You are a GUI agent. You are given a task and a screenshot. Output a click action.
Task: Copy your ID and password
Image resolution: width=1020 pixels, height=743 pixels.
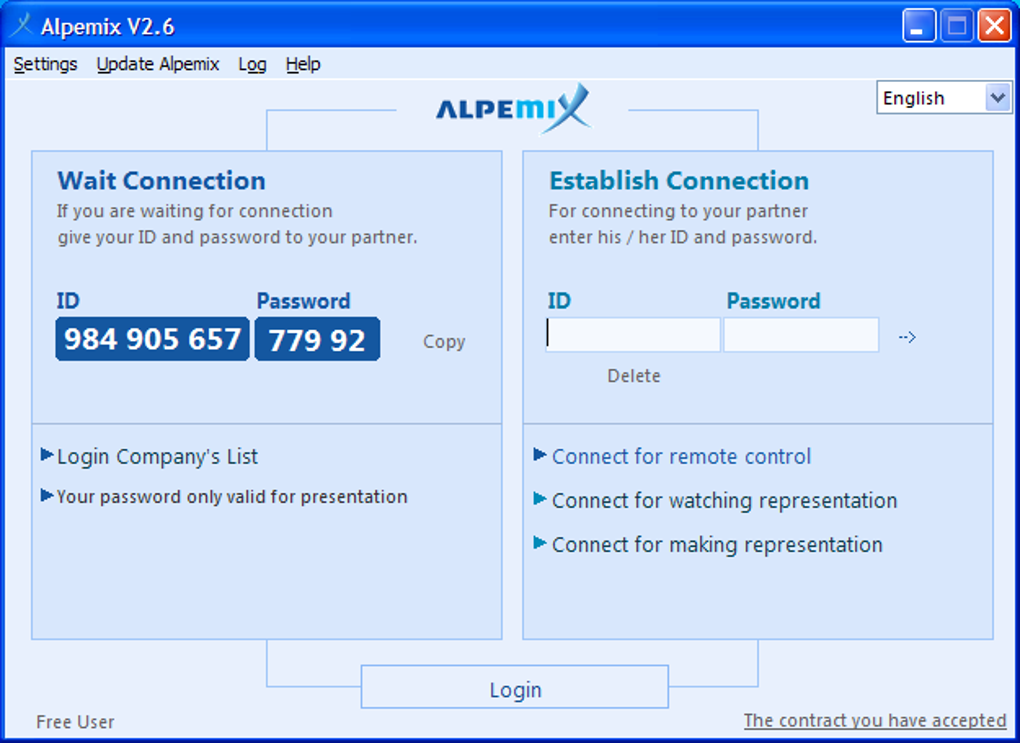click(x=443, y=341)
